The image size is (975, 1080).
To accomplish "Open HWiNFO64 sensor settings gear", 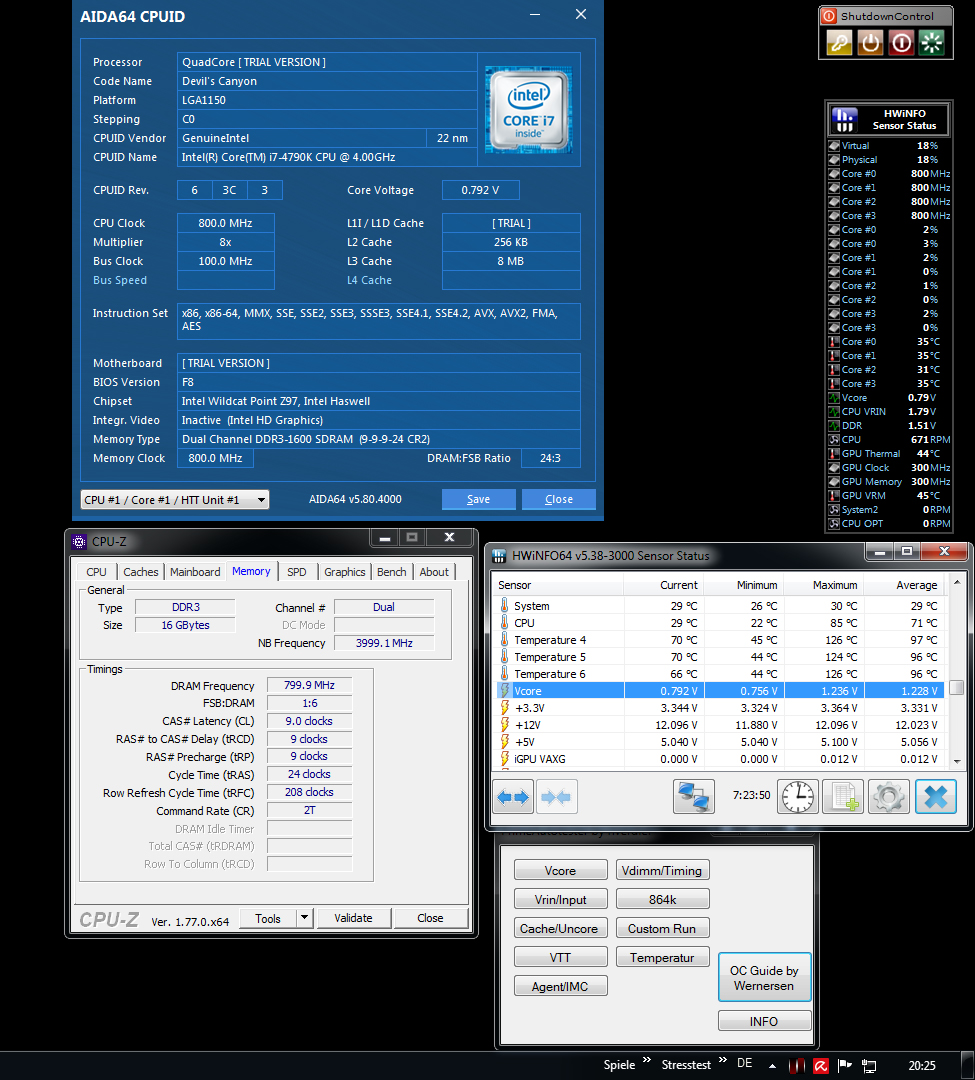I will click(x=889, y=797).
